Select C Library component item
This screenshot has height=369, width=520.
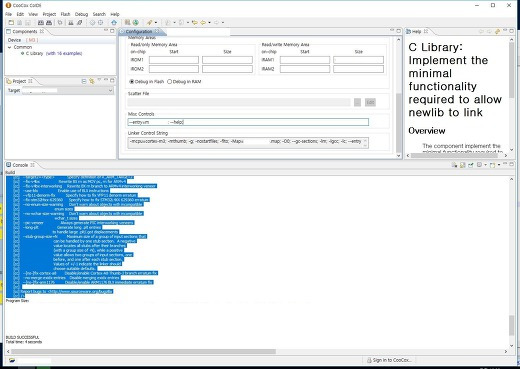point(35,53)
